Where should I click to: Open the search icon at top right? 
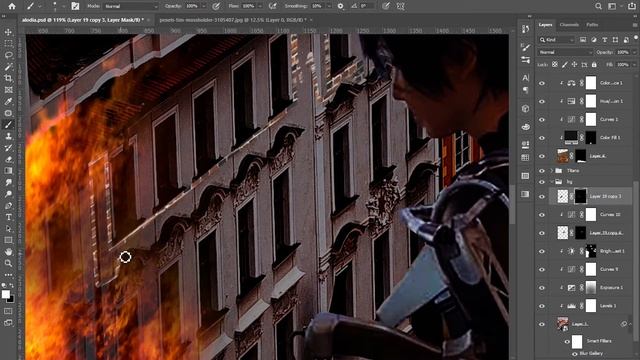598,6
